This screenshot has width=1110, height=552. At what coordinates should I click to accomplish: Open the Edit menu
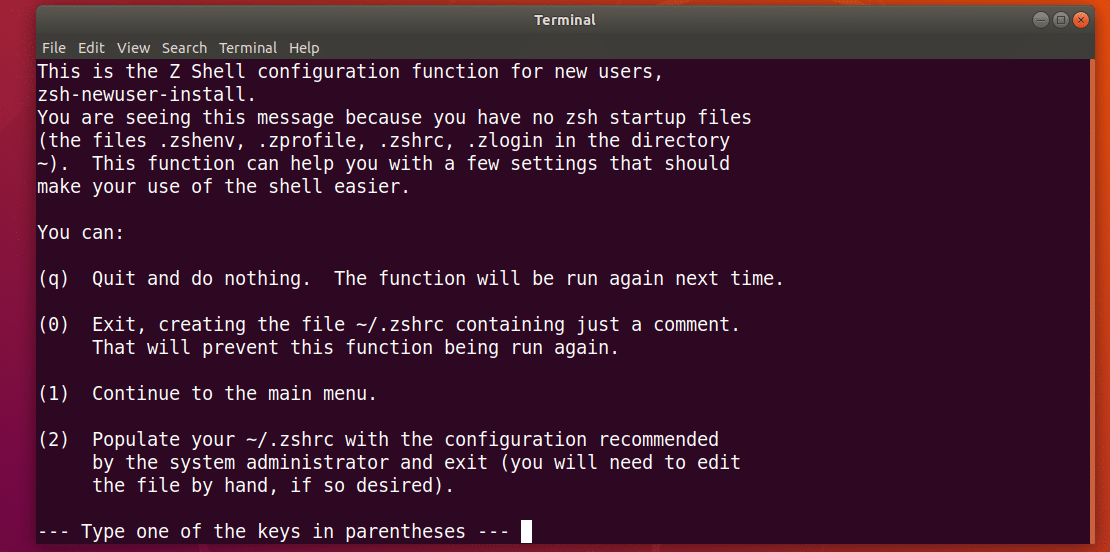pos(91,48)
